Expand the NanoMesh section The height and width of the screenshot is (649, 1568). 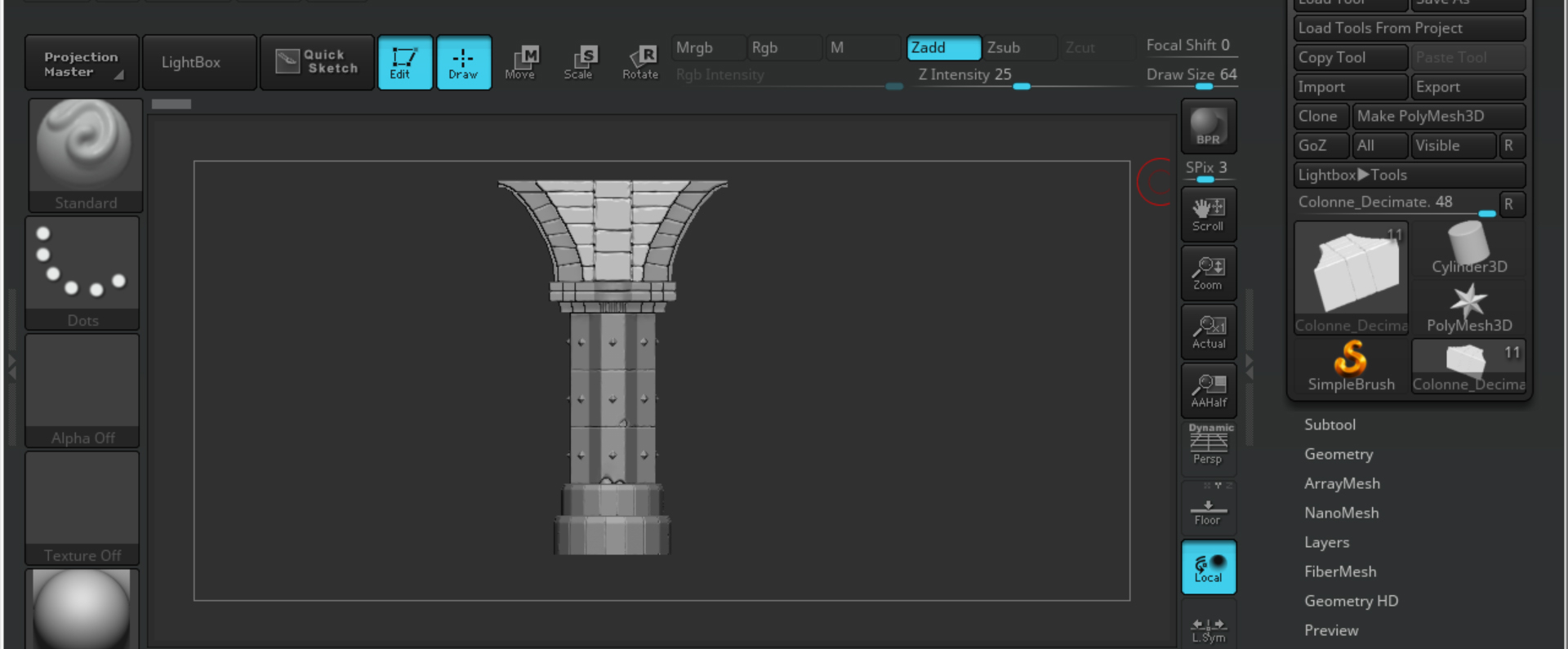1341,513
